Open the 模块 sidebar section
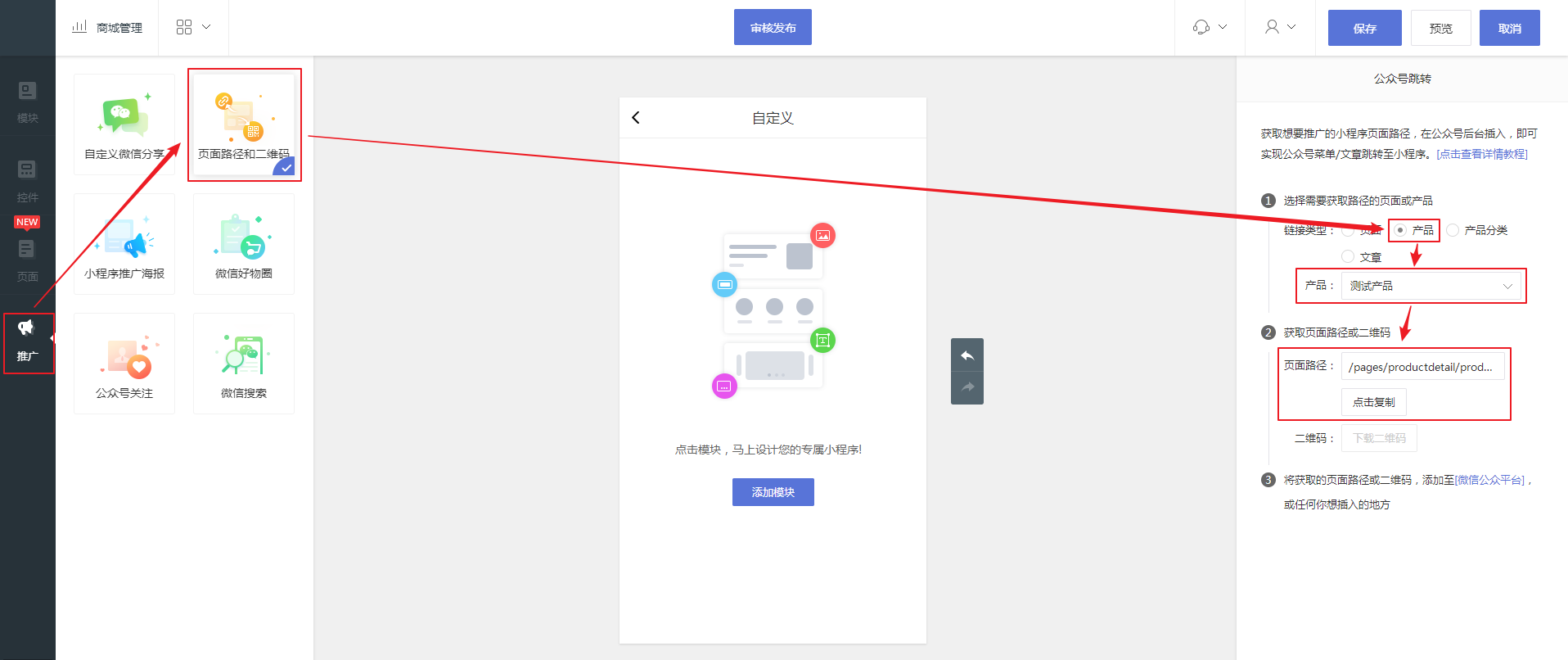 click(28, 102)
